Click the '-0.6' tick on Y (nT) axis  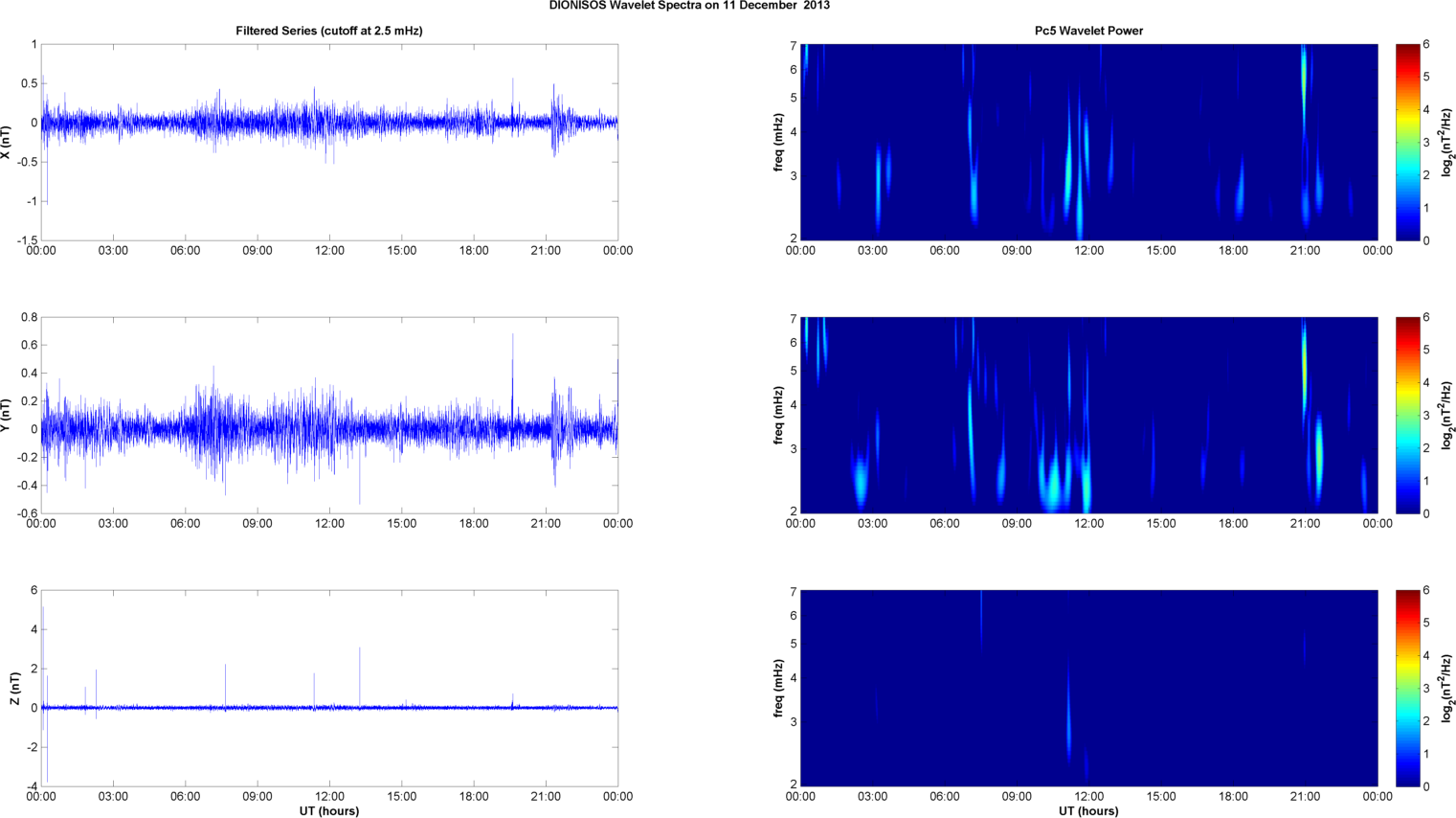(x=27, y=513)
